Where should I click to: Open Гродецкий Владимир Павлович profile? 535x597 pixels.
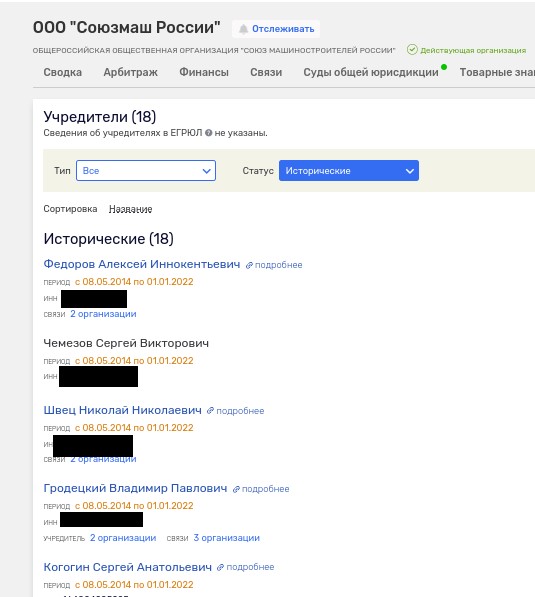click(135, 488)
